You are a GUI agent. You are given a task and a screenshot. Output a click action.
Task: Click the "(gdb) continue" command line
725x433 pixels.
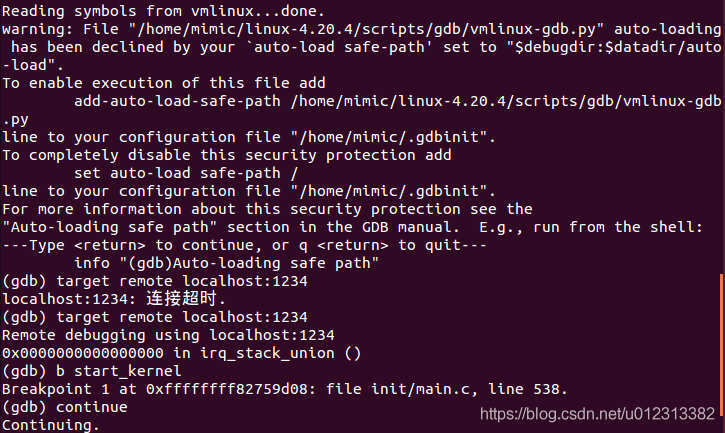tap(65, 407)
